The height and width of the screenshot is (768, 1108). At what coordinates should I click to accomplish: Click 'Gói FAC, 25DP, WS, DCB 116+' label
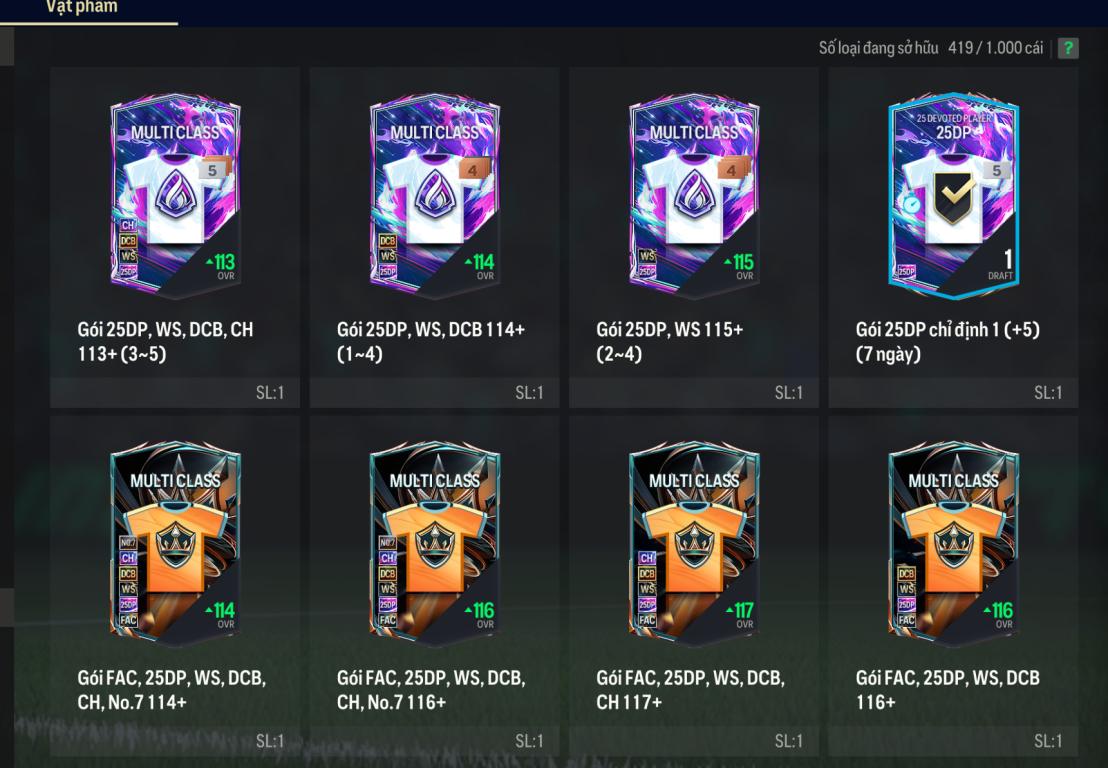[x=948, y=690]
